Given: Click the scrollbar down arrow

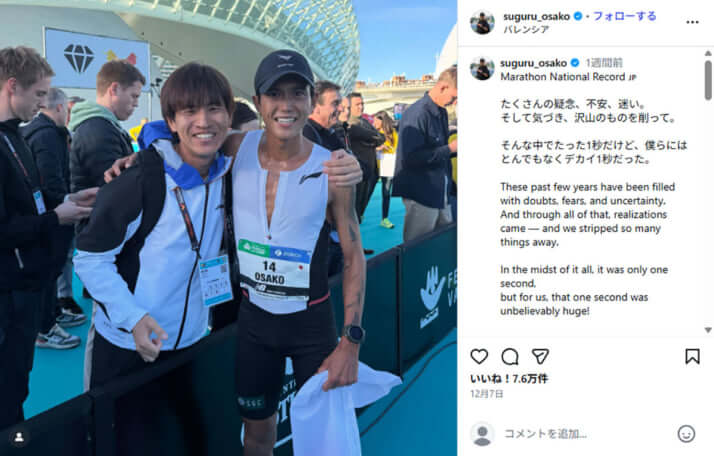Looking at the screenshot, I should coord(708,330).
